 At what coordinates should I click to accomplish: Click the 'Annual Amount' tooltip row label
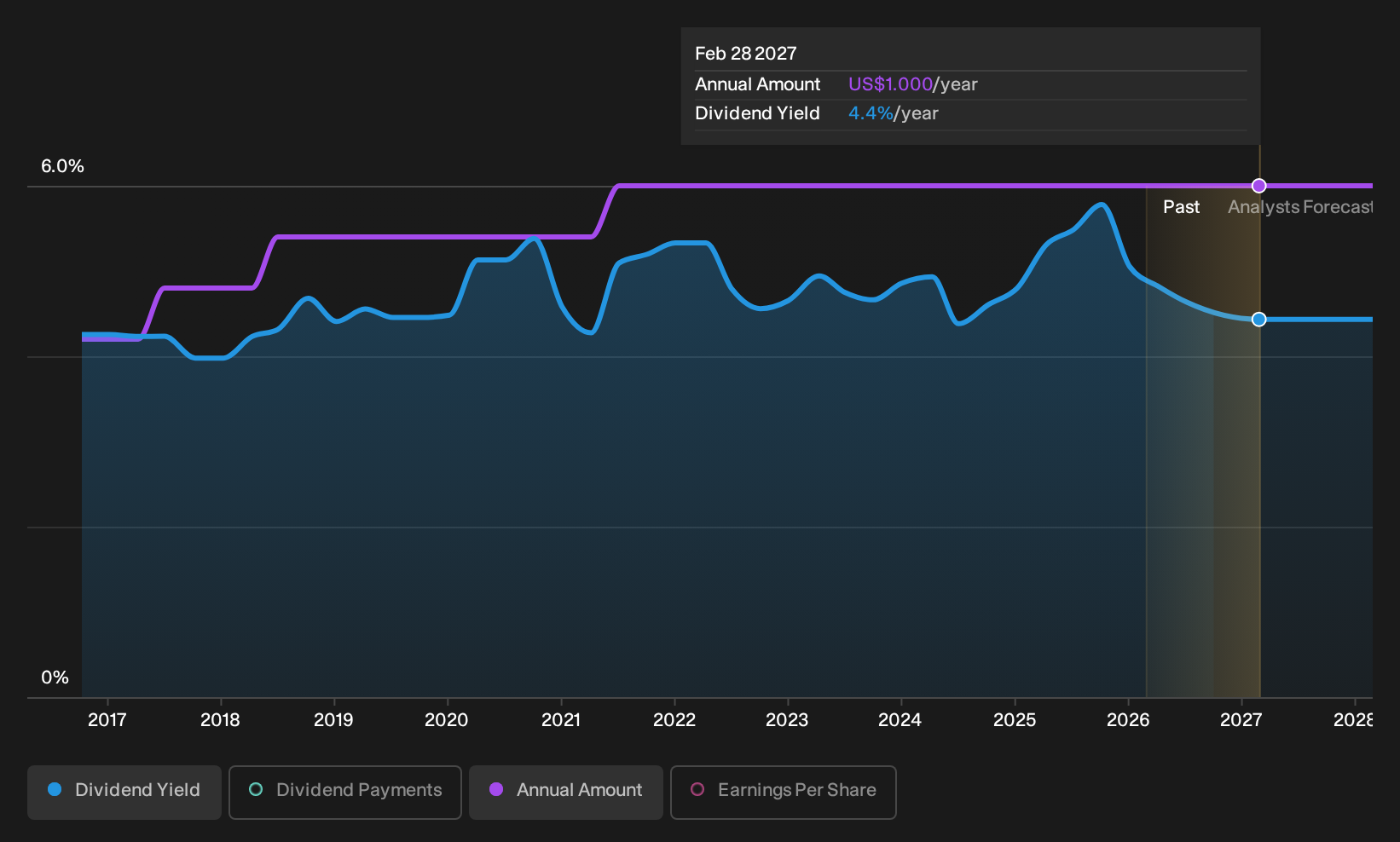pyautogui.click(x=758, y=84)
